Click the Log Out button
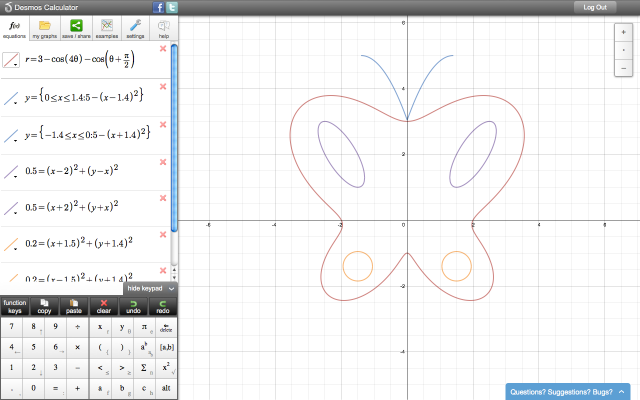 pyautogui.click(x=594, y=7)
